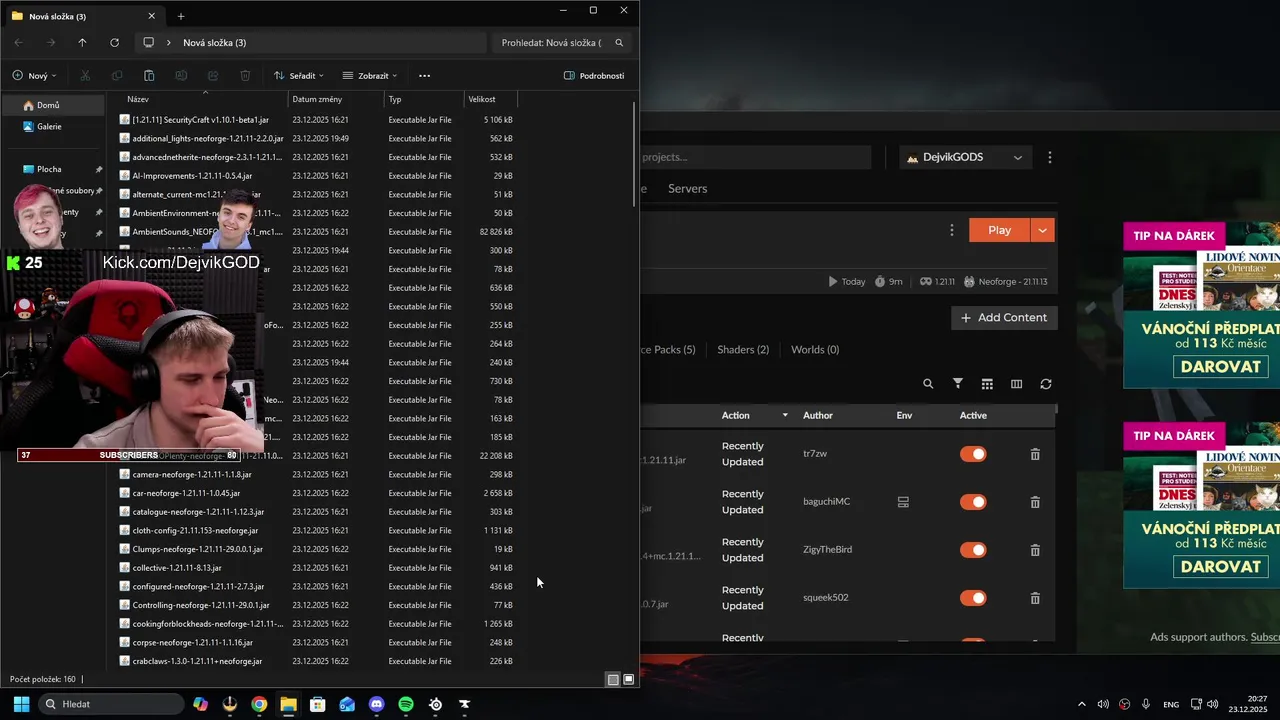Toggle active switch for tr7zw mod

[973, 454]
